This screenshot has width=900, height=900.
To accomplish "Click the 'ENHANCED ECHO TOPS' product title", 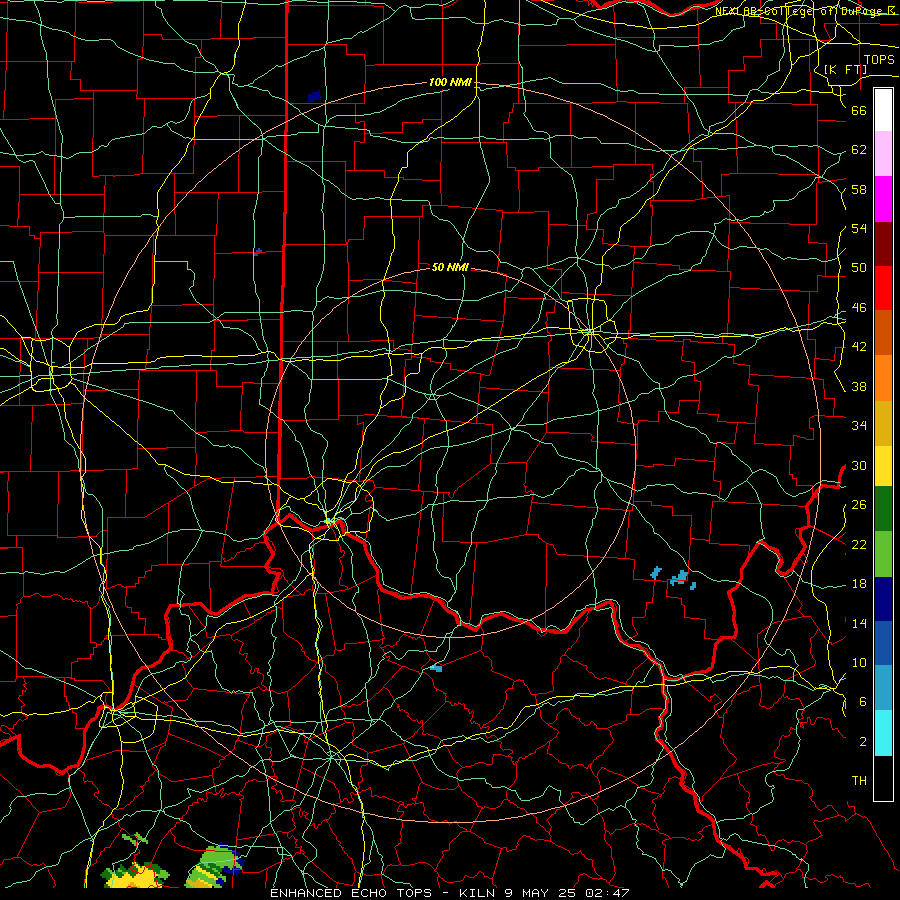I will (351, 893).
